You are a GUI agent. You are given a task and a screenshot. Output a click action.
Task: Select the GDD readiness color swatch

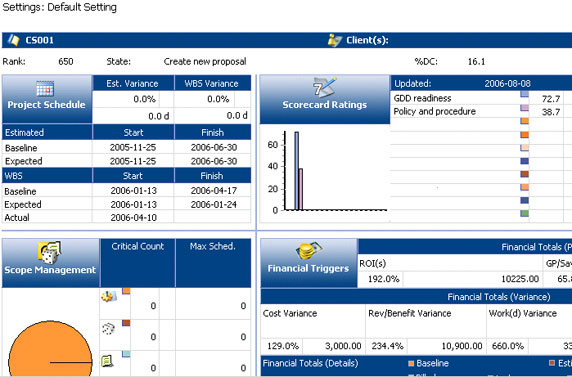click(x=524, y=94)
